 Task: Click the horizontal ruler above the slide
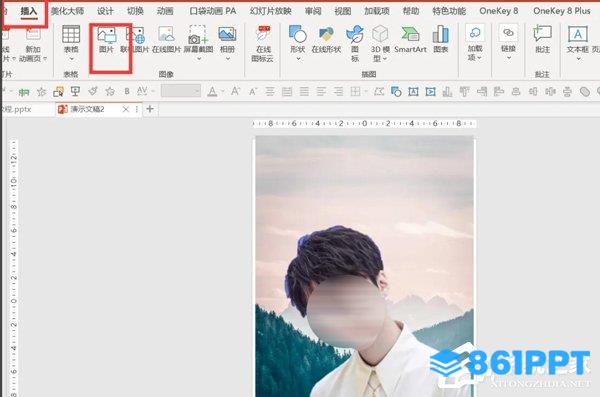point(364,123)
